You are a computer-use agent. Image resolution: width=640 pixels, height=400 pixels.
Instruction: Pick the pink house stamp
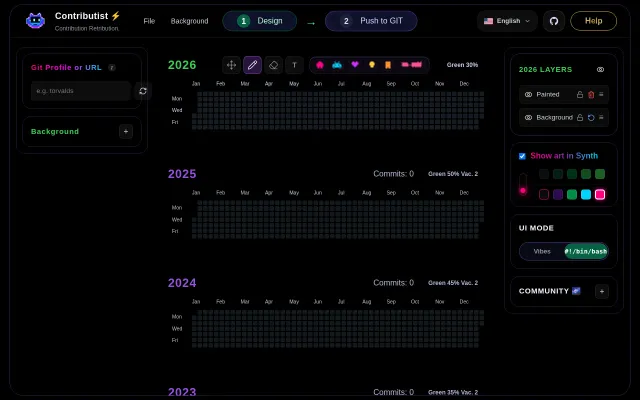tap(320, 65)
